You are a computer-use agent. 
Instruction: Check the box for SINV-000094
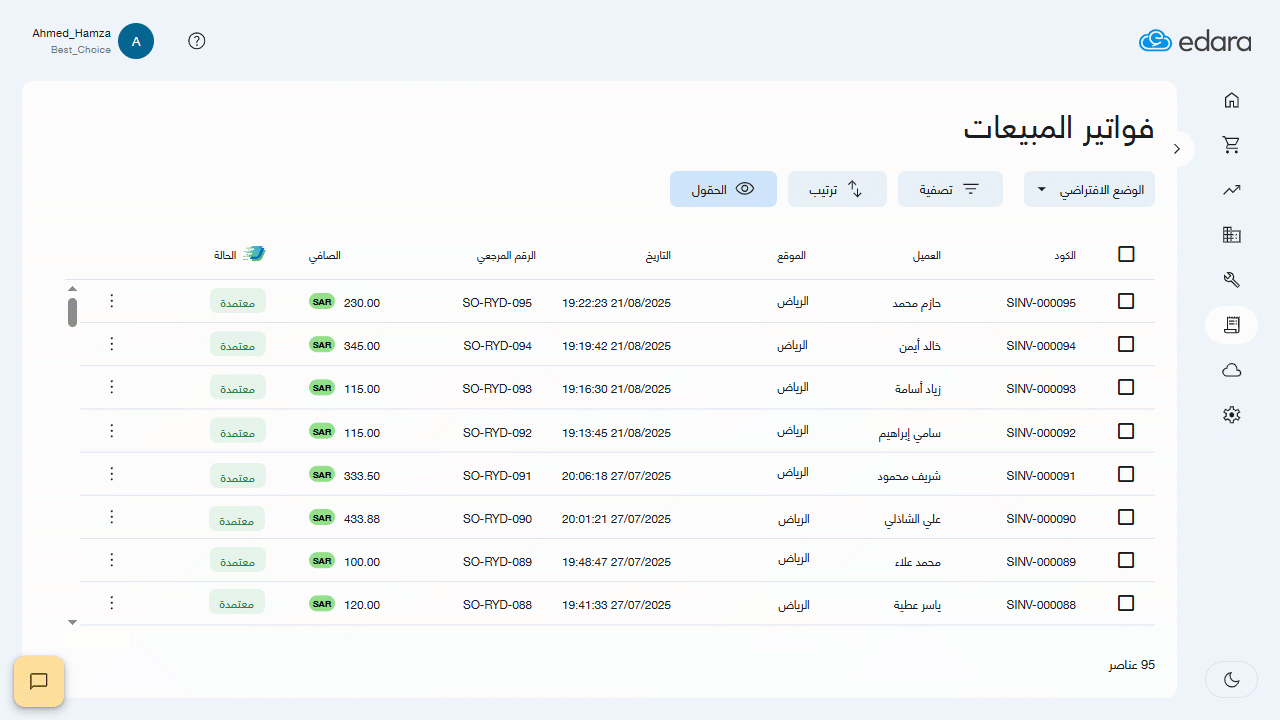coord(1126,344)
